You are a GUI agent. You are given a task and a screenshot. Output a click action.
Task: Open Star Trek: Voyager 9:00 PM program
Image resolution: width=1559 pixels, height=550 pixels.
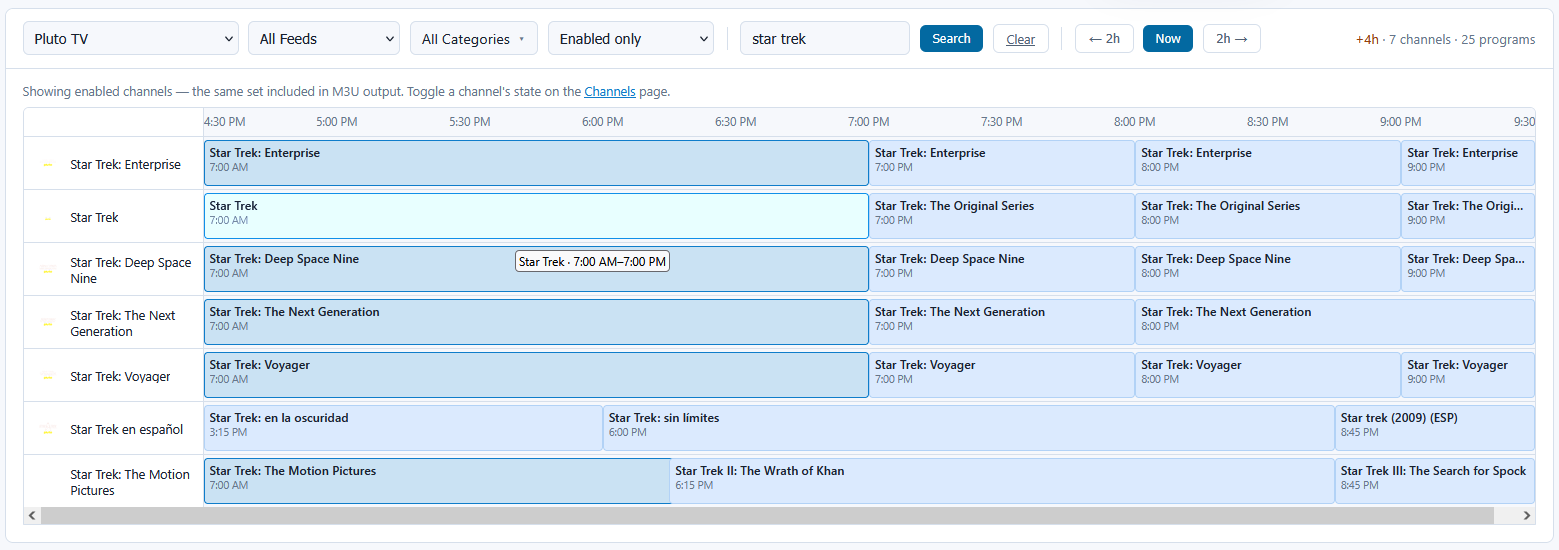pyautogui.click(x=1468, y=375)
